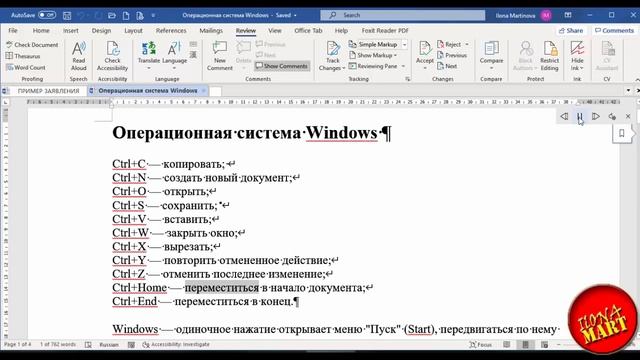640x360 pixels.
Task: Expand the Show Markup dropdown
Action: pos(373,55)
